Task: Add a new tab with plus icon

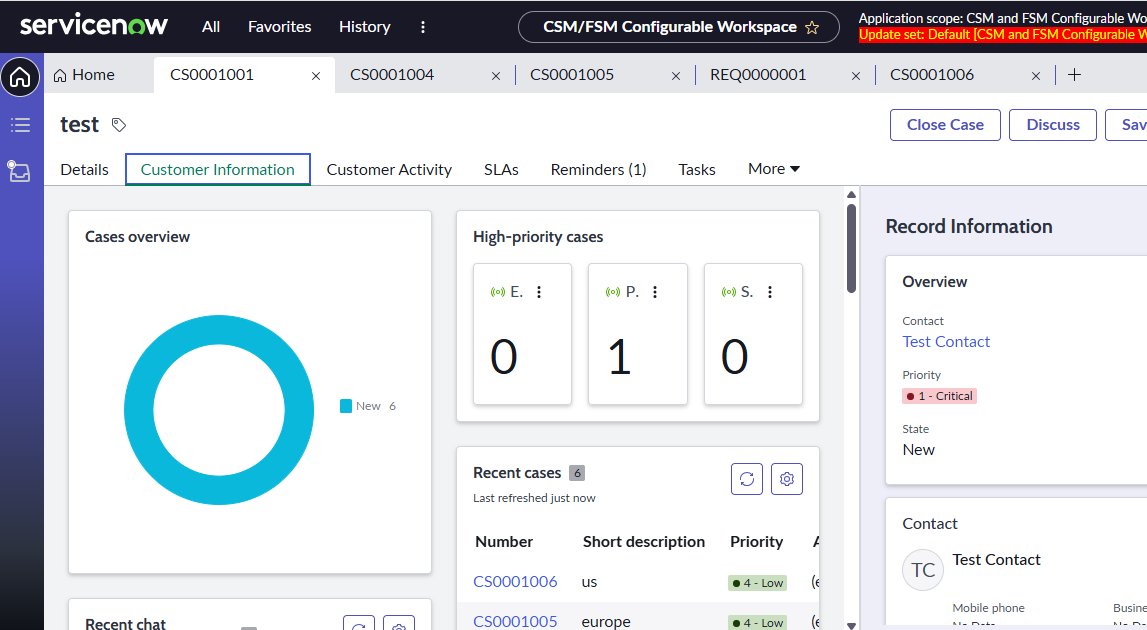Action: (1074, 75)
